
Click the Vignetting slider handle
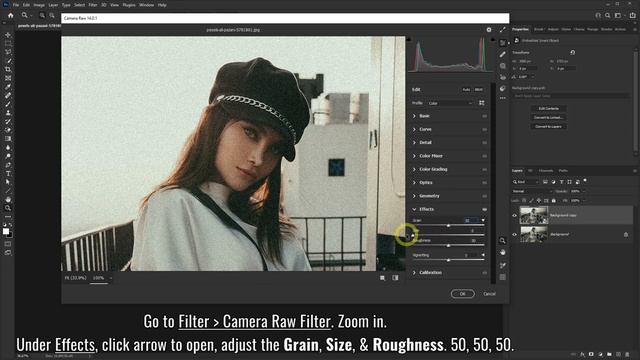pyautogui.click(x=448, y=260)
